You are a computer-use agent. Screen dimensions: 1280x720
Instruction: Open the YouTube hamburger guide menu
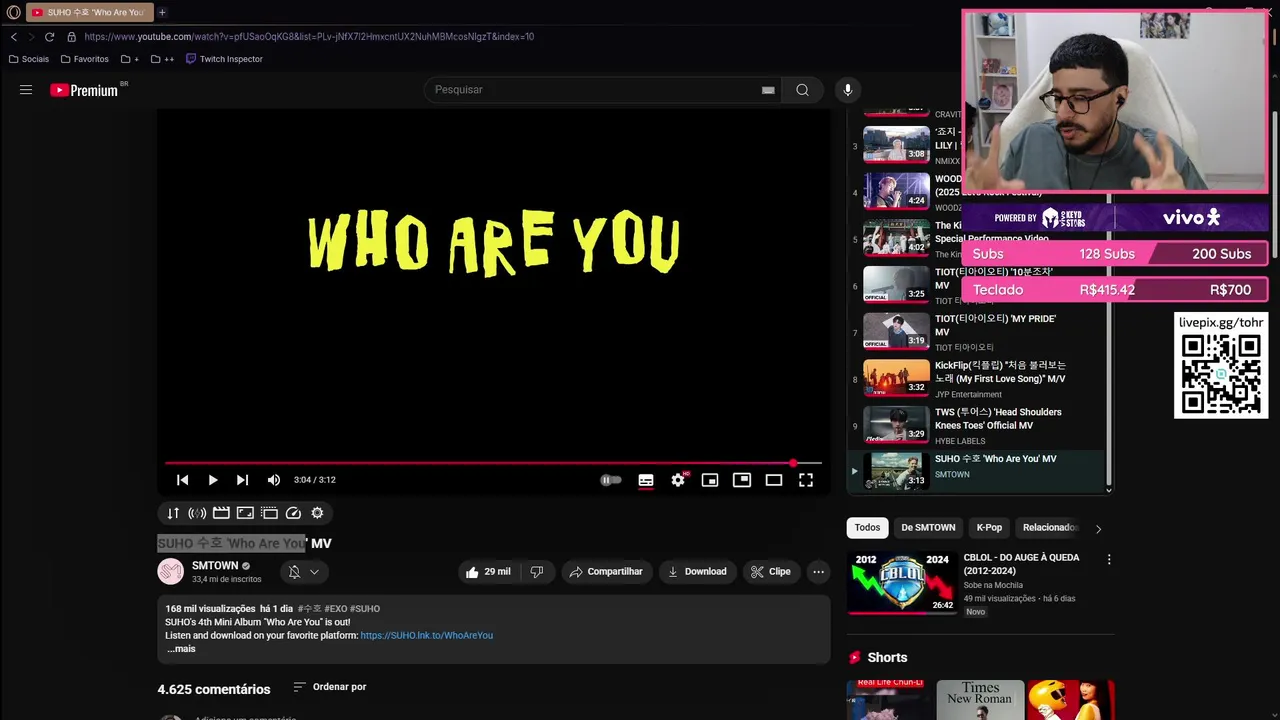point(26,90)
